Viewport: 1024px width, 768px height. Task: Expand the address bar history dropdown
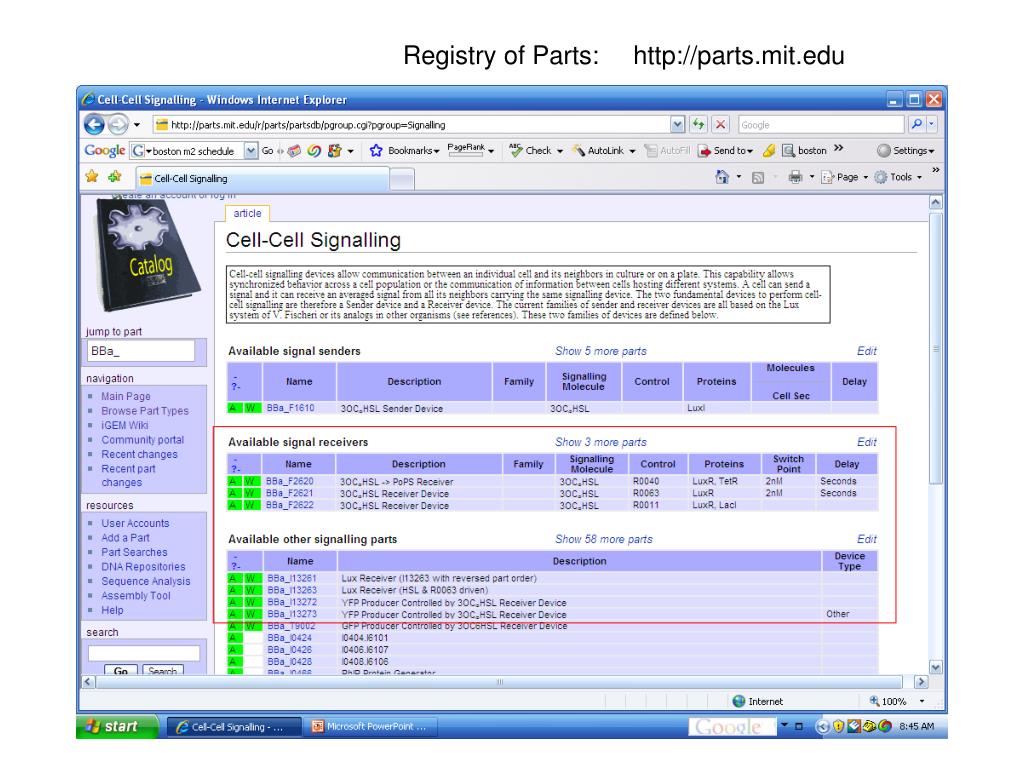[677, 125]
